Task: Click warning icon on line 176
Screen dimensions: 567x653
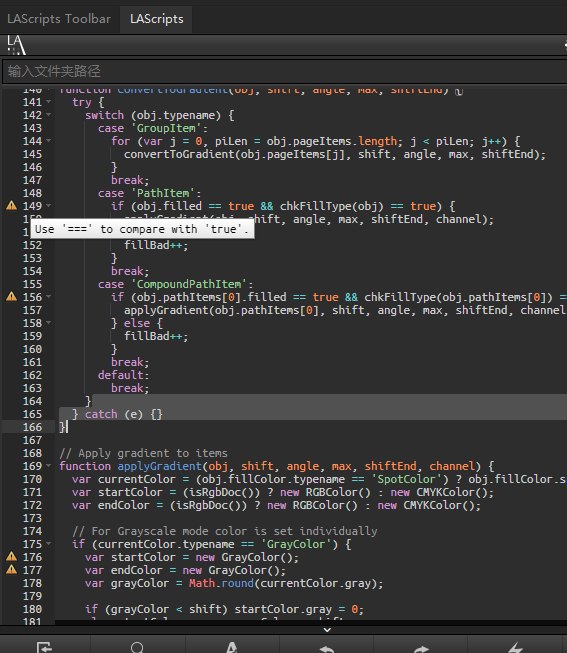Action: pos(12,556)
